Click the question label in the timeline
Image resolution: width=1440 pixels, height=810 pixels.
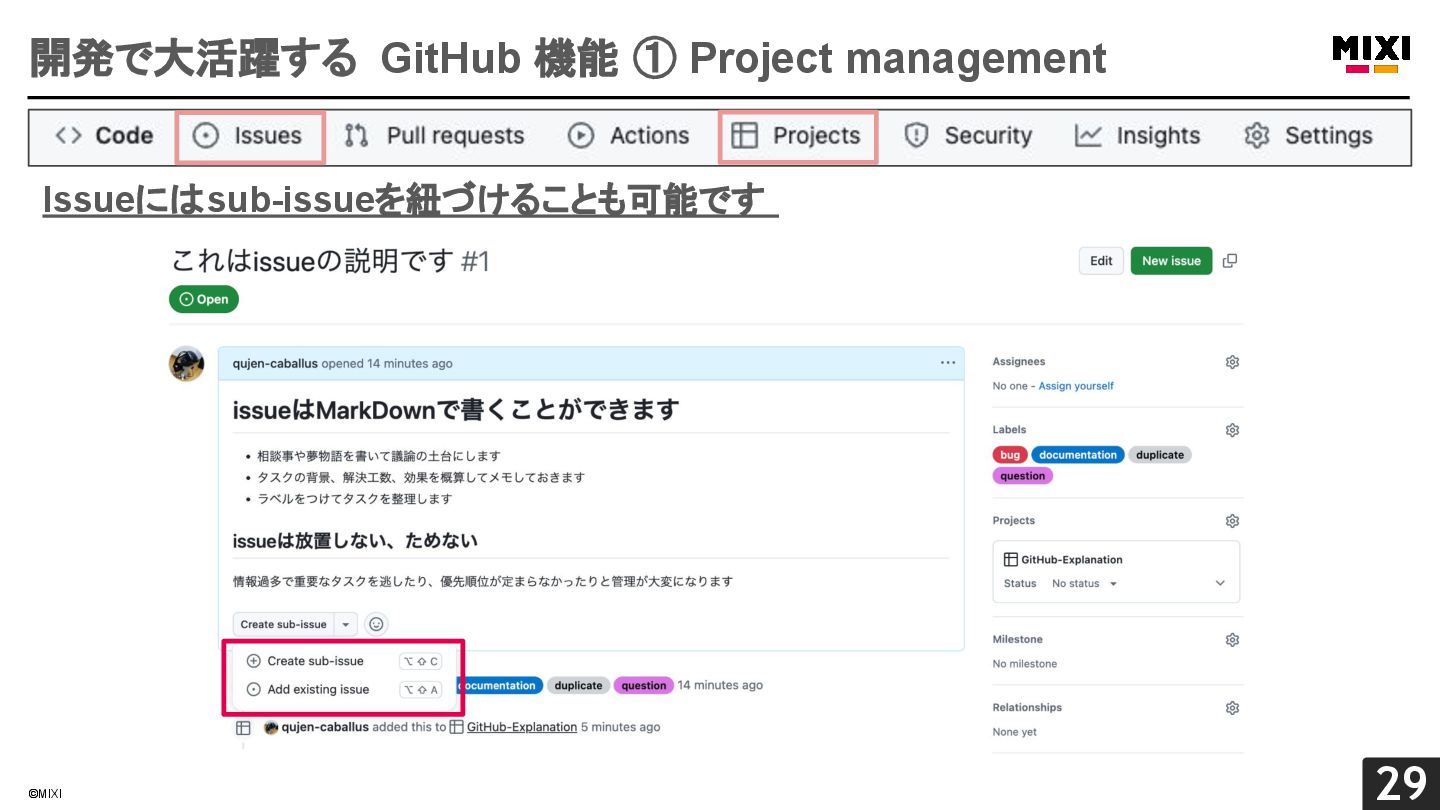pyautogui.click(x=643, y=686)
